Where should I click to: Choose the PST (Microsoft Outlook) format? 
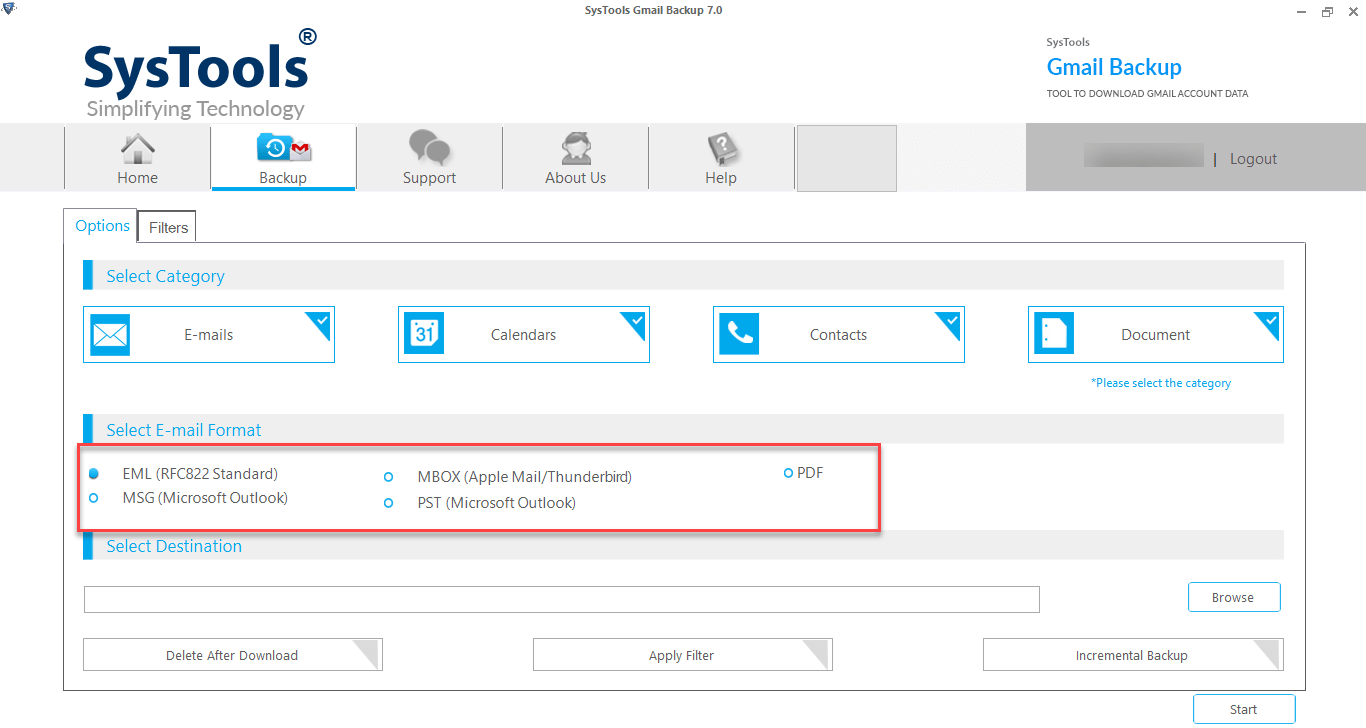coord(388,503)
